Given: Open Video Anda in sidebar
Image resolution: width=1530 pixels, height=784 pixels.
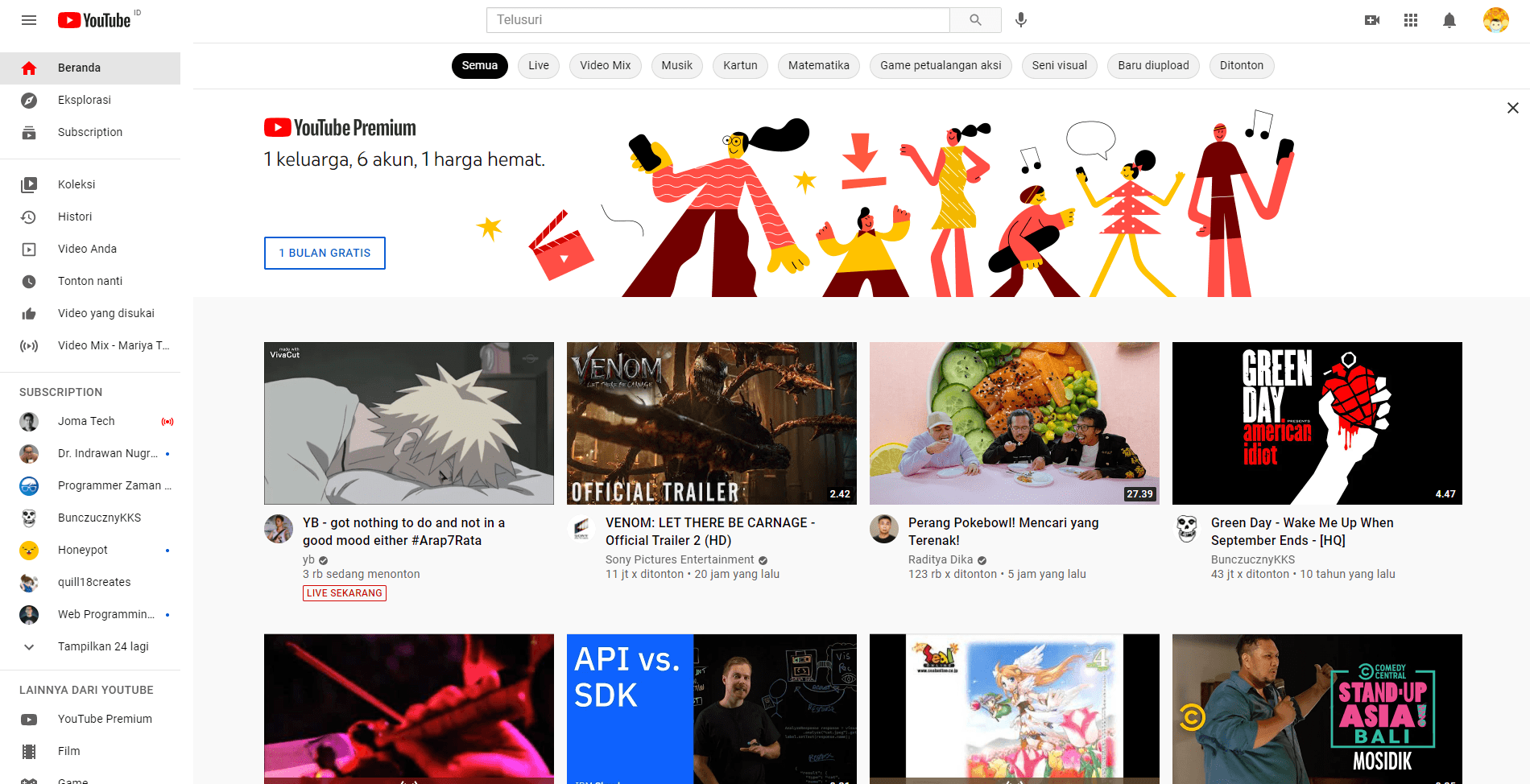Looking at the screenshot, I should click(x=90, y=249).
